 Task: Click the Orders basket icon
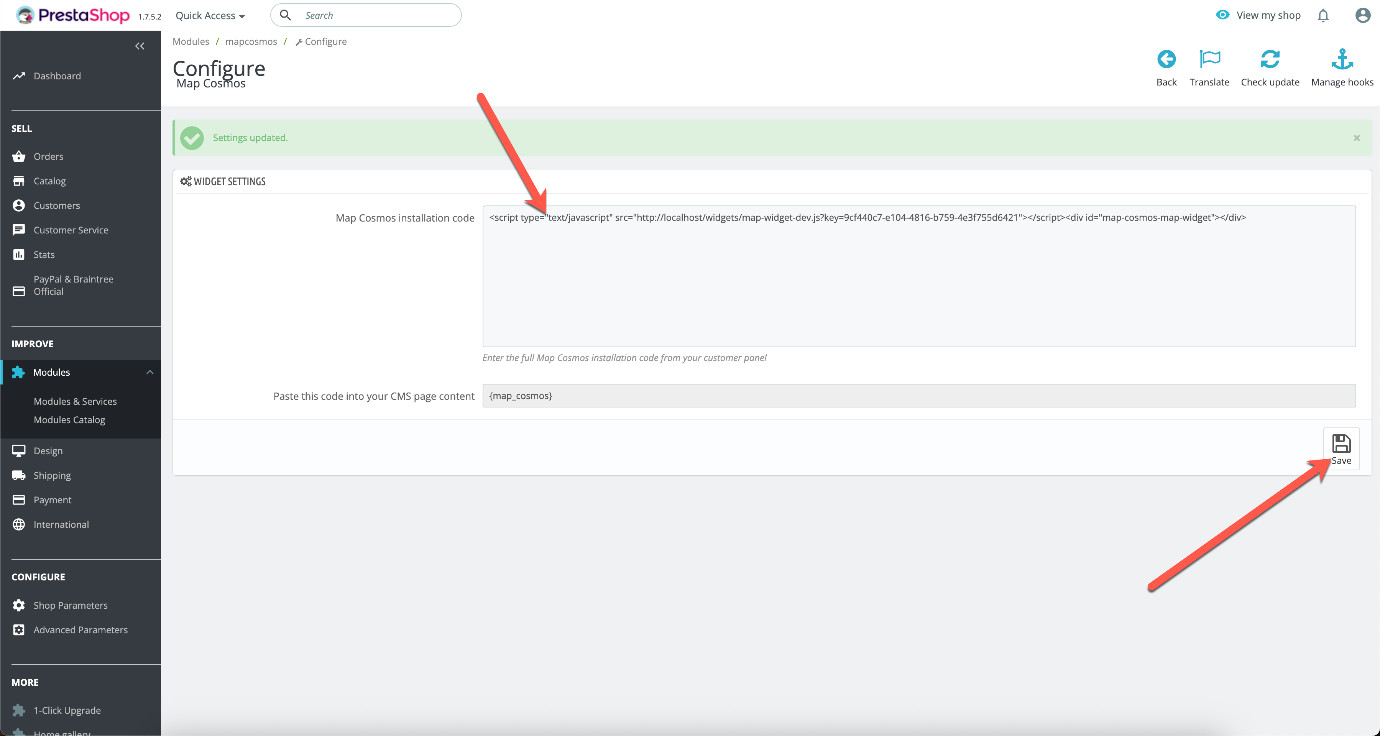point(18,156)
